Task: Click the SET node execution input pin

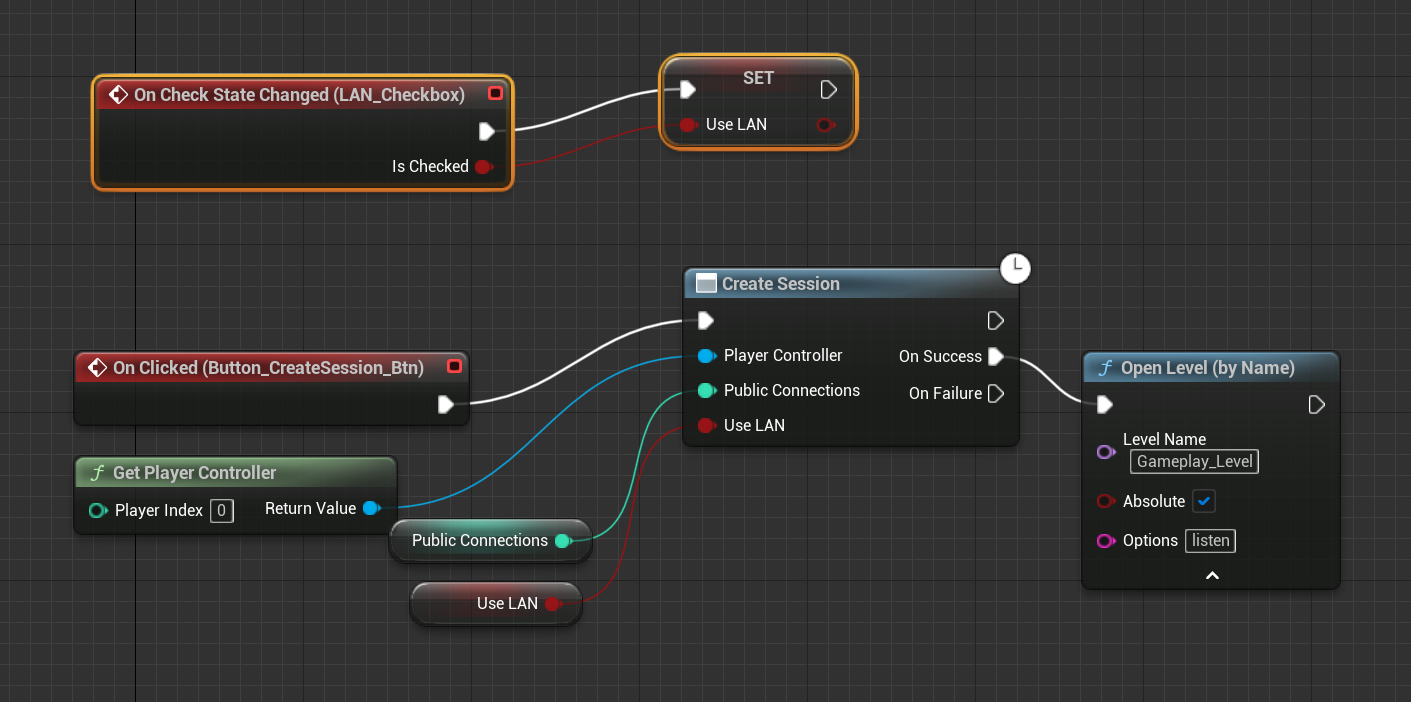Action: [687, 90]
